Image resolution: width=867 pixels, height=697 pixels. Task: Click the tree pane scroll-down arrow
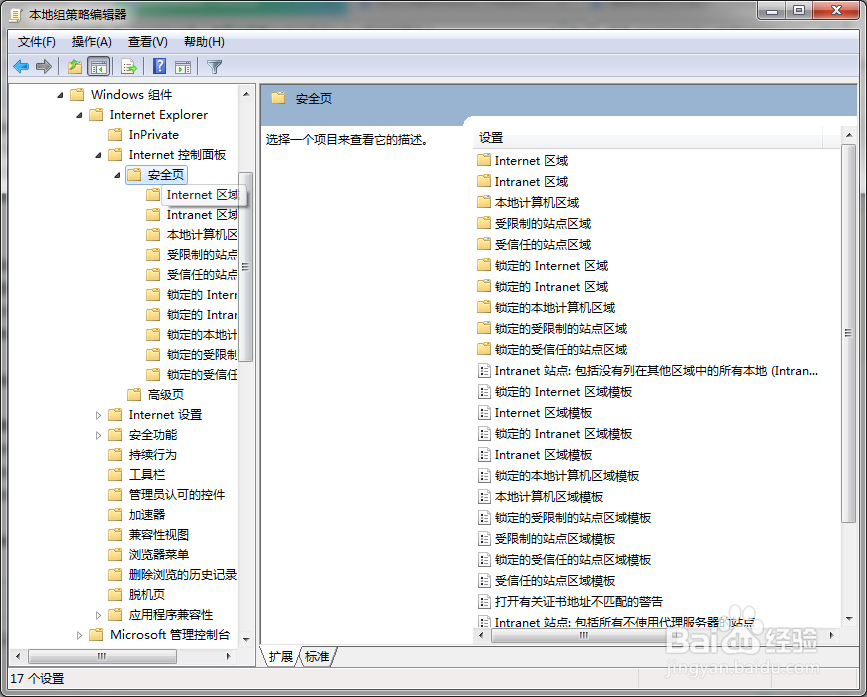click(x=247, y=639)
